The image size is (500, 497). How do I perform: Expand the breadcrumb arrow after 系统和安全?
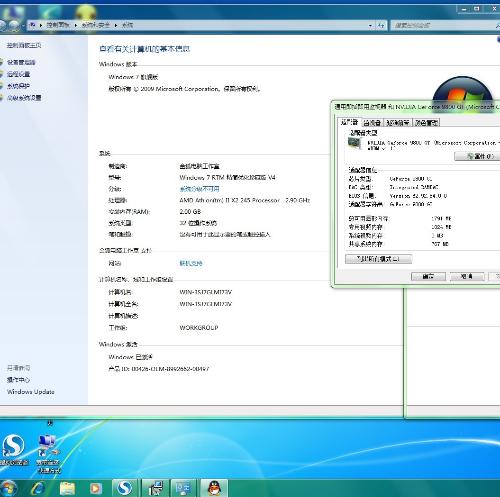coord(116,25)
